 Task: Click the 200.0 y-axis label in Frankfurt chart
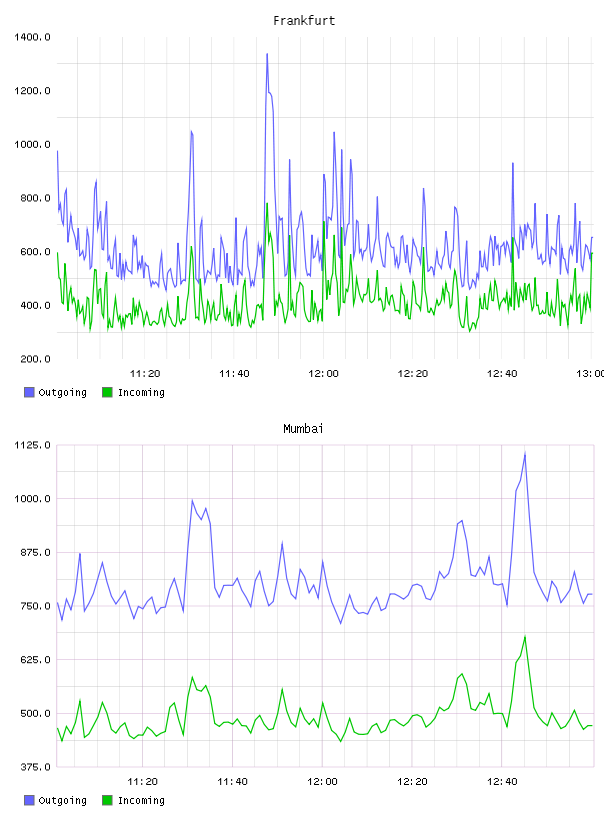click(x=35, y=359)
